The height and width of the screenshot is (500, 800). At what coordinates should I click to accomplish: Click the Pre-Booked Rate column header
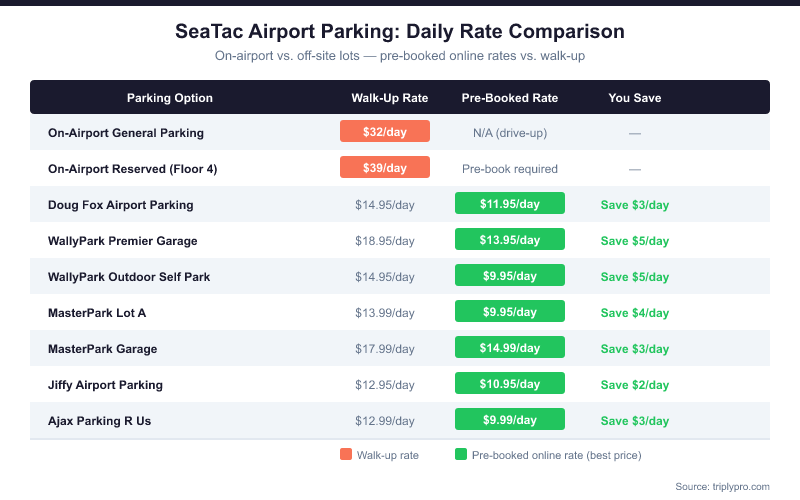510,98
